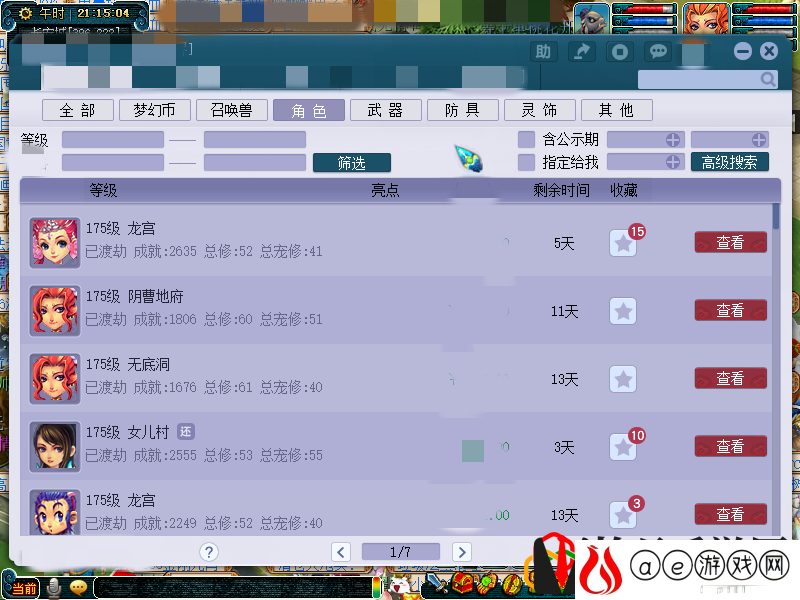The image size is (800, 600).
Task: Click the 筛选 filter button
Action: (352, 163)
